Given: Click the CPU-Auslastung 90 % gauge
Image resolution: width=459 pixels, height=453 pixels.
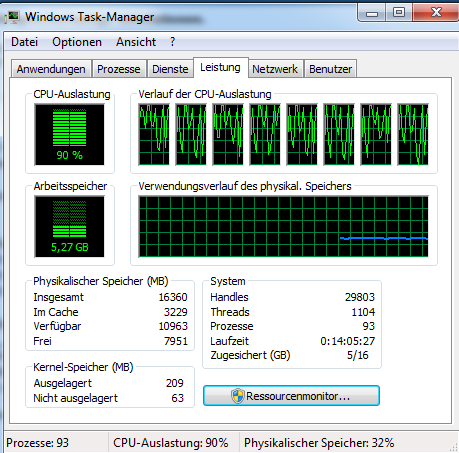Looking at the screenshot, I should (x=70, y=135).
